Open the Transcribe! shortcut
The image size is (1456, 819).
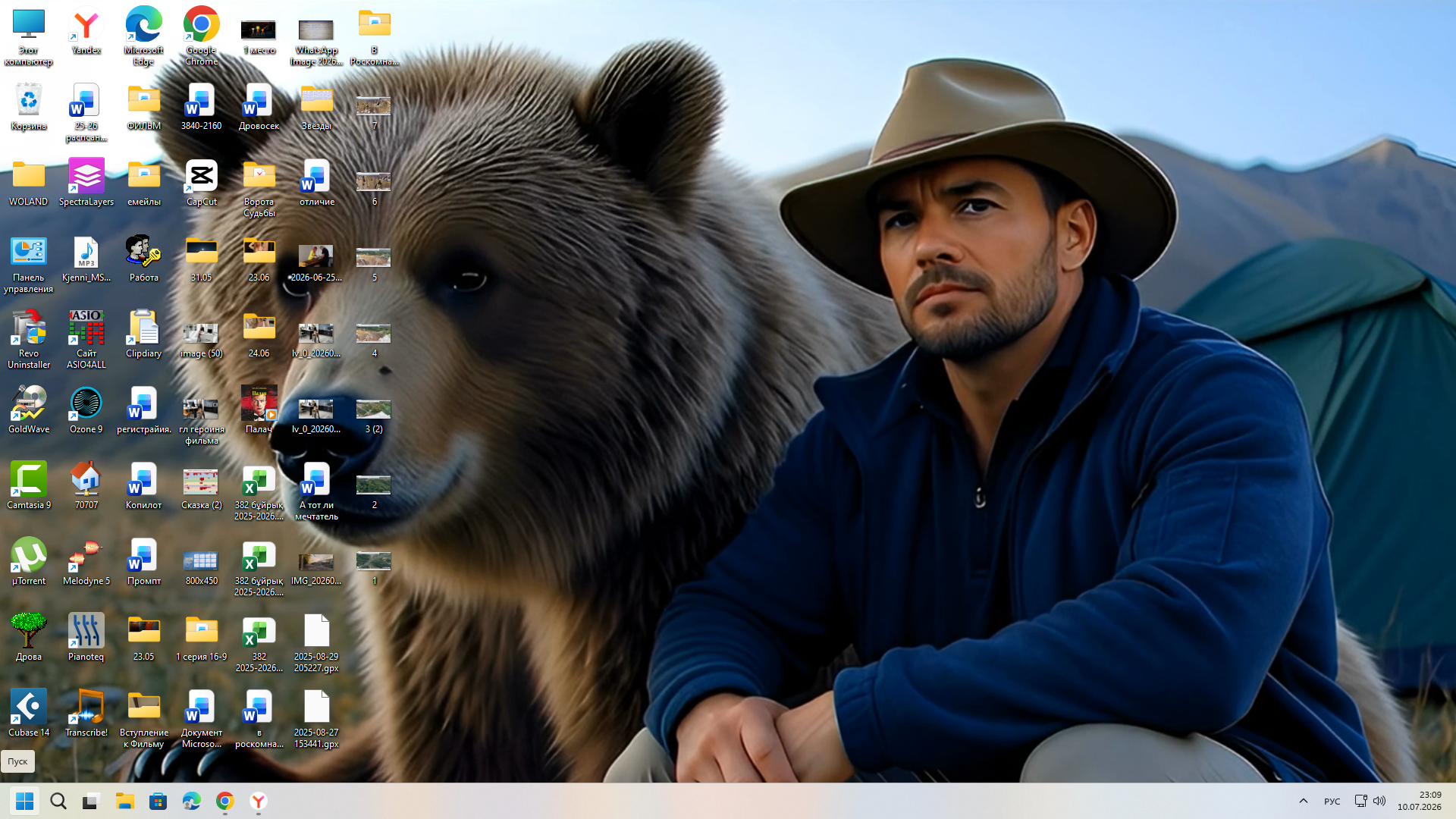tap(86, 713)
